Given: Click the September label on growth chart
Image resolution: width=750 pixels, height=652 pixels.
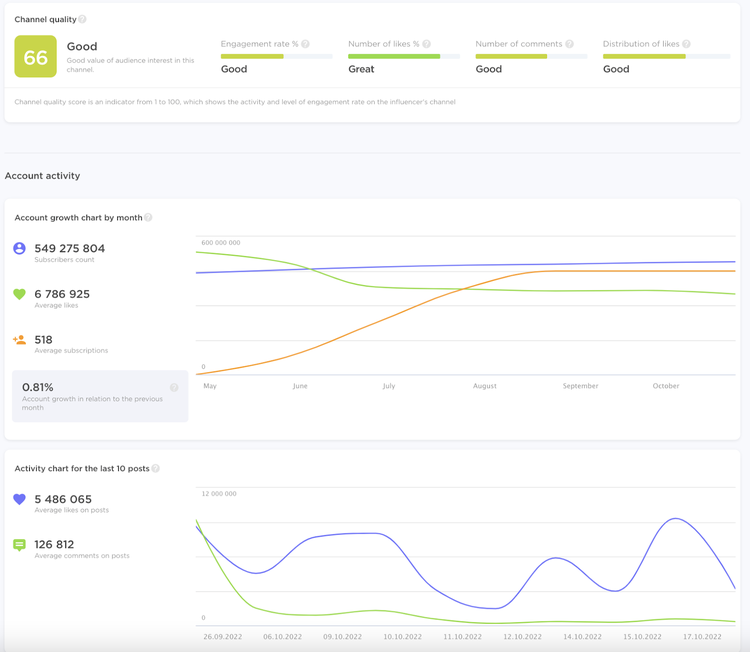Looking at the screenshot, I should click(580, 386).
